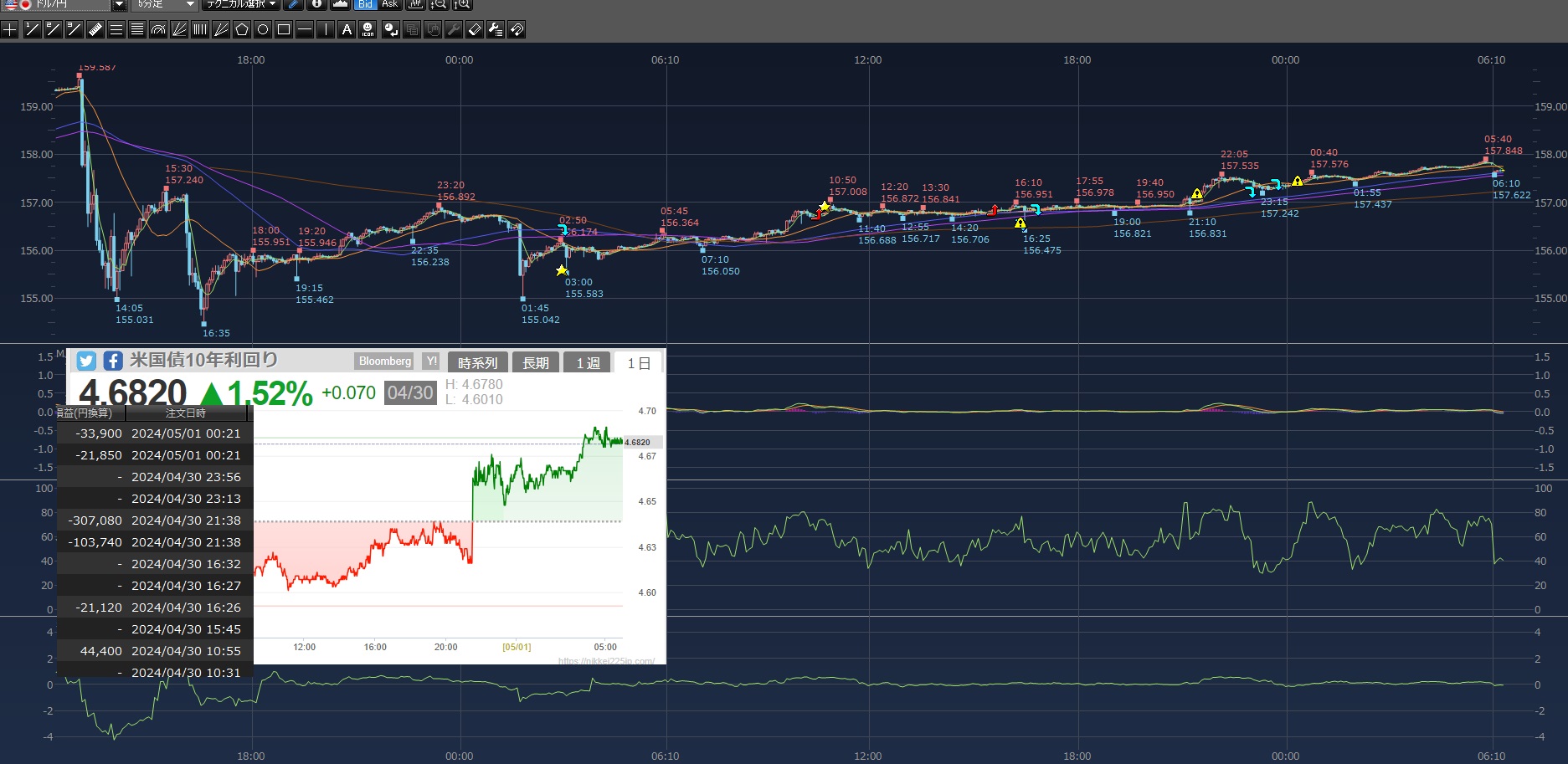The image size is (1568, 764).
Task: Select the text annotation tool
Action: [347, 30]
